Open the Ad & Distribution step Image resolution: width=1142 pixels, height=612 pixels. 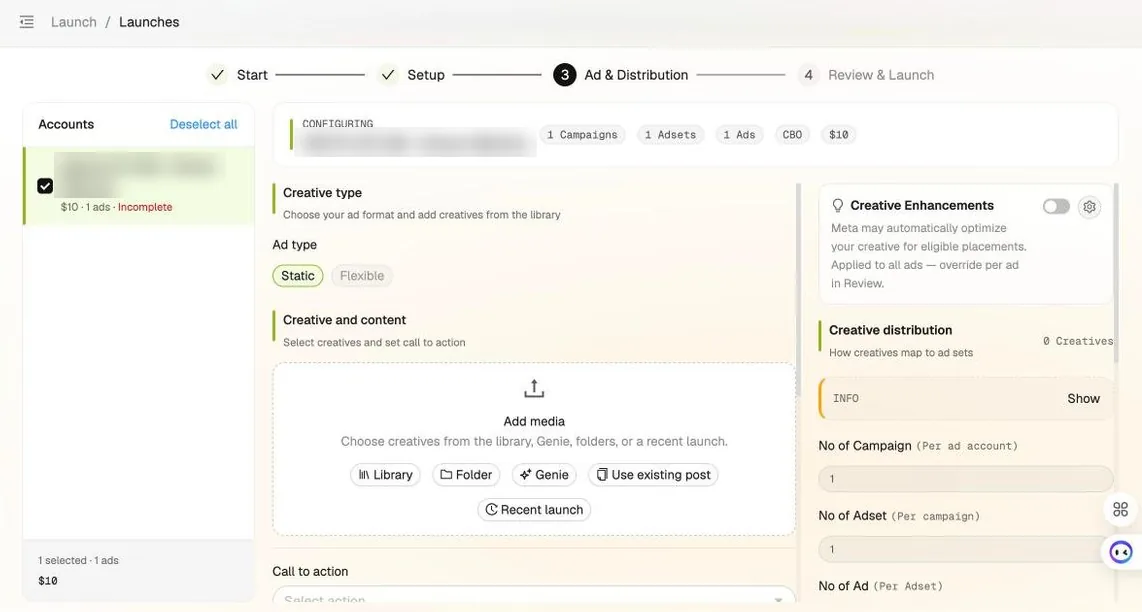636,74
